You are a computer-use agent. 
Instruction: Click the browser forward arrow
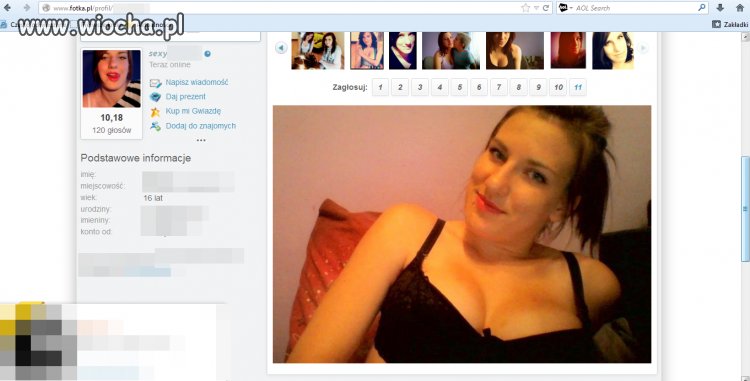(26, 8)
